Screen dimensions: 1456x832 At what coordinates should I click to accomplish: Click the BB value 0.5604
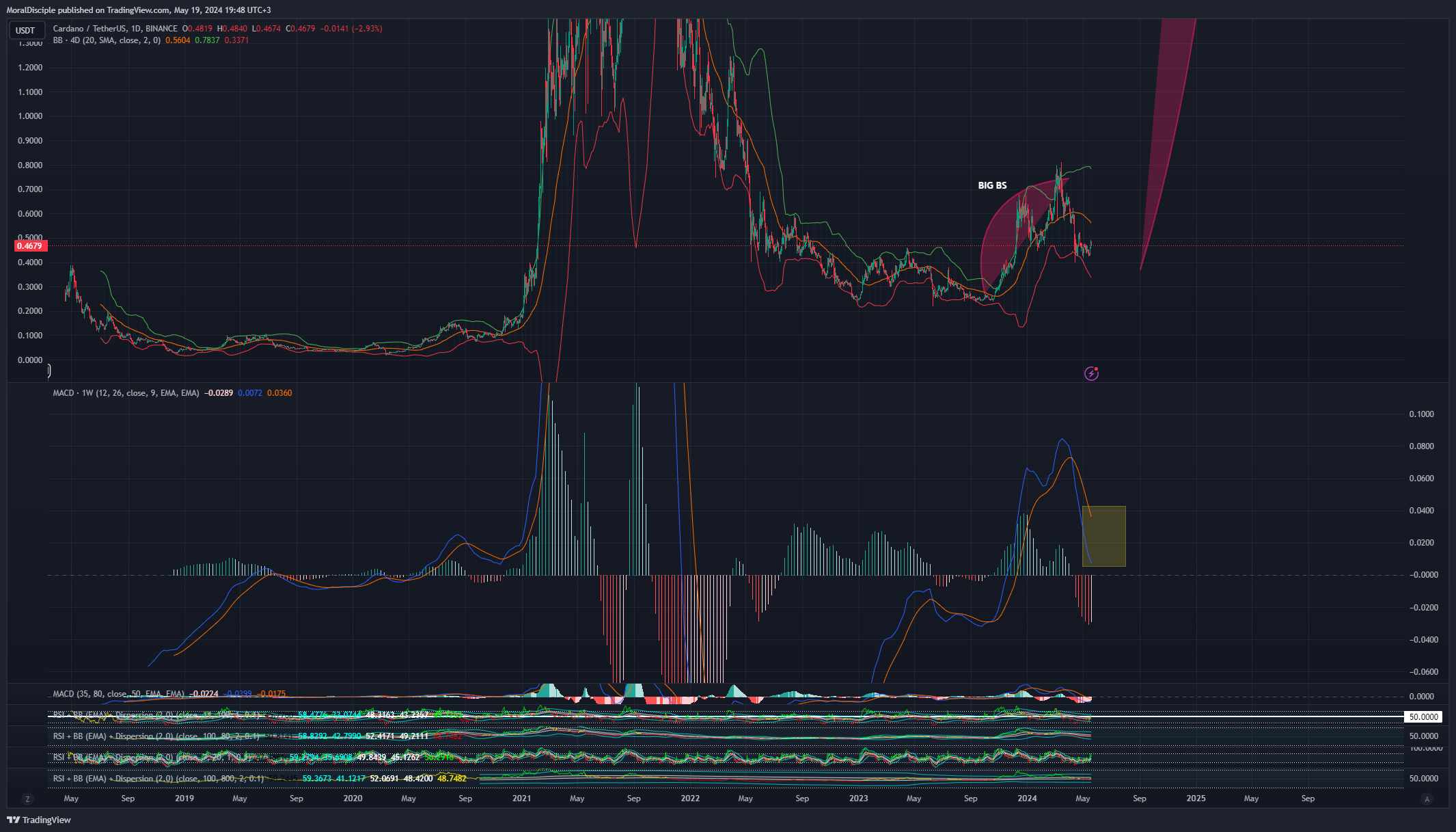click(x=178, y=40)
